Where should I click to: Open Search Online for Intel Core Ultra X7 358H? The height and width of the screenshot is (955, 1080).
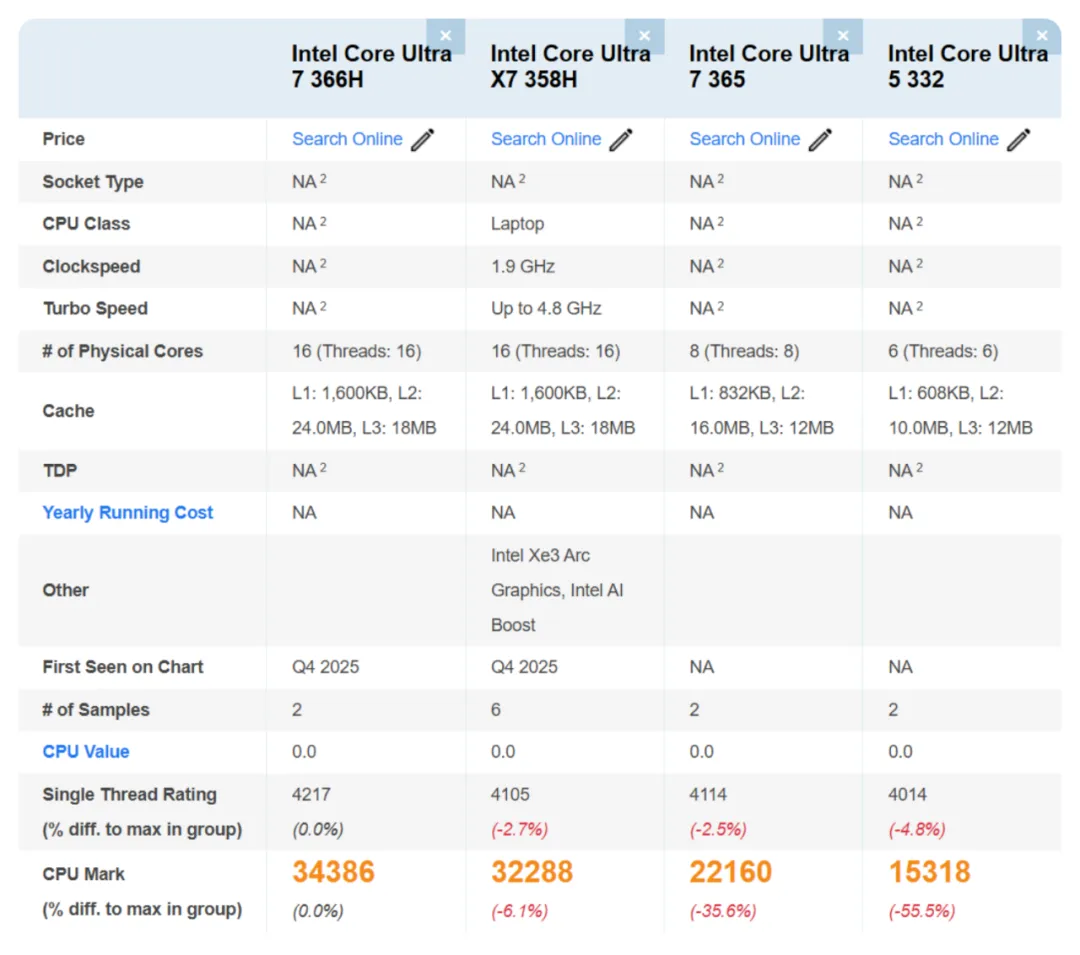(546, 139)
